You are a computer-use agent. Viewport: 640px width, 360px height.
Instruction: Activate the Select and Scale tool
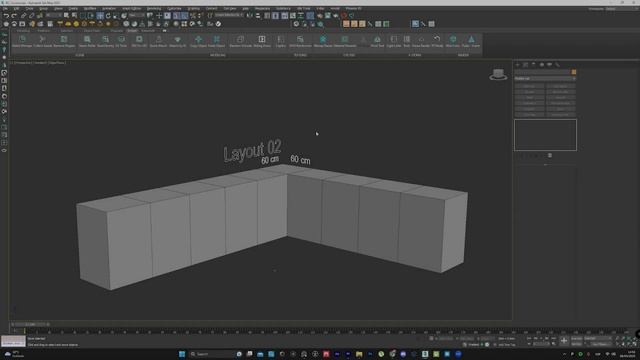coord(116,16)
